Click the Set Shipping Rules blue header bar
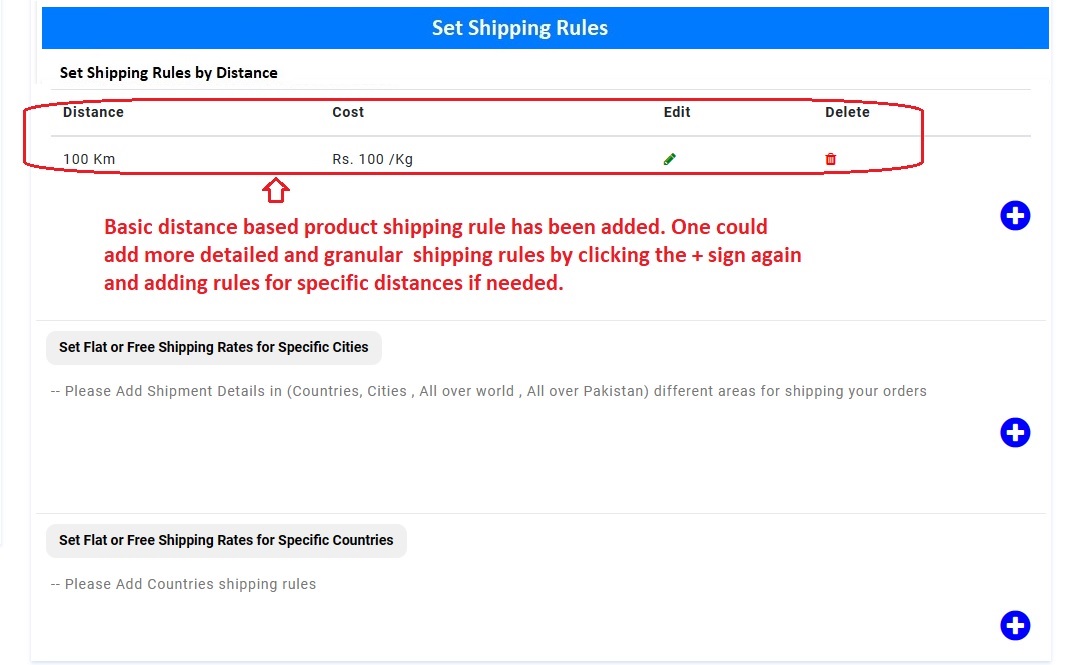This screenshot has height=665, width=1083. (x=545, y=28)
